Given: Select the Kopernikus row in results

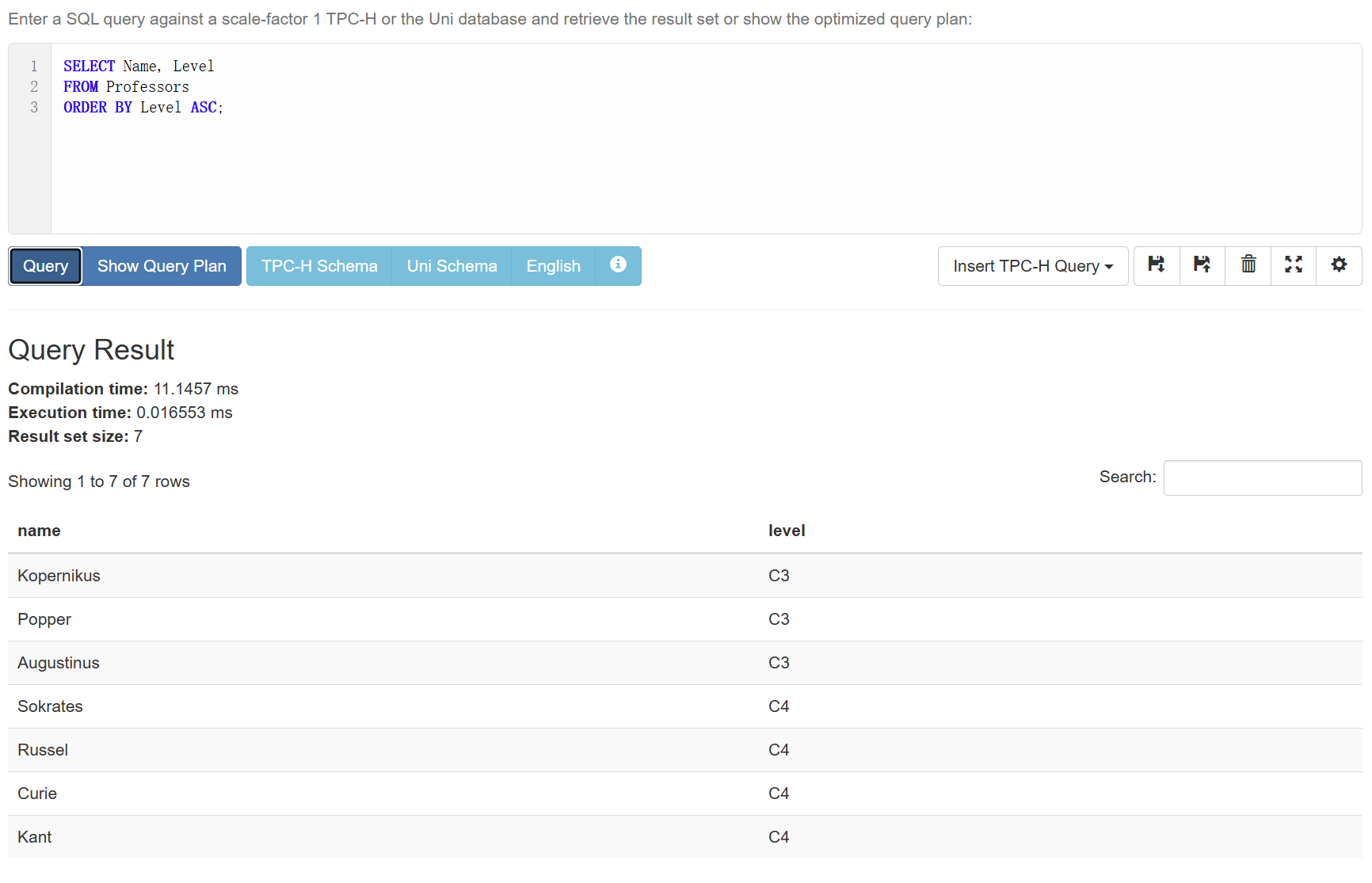Looking at the screenshot, I should tap(59, 576).
